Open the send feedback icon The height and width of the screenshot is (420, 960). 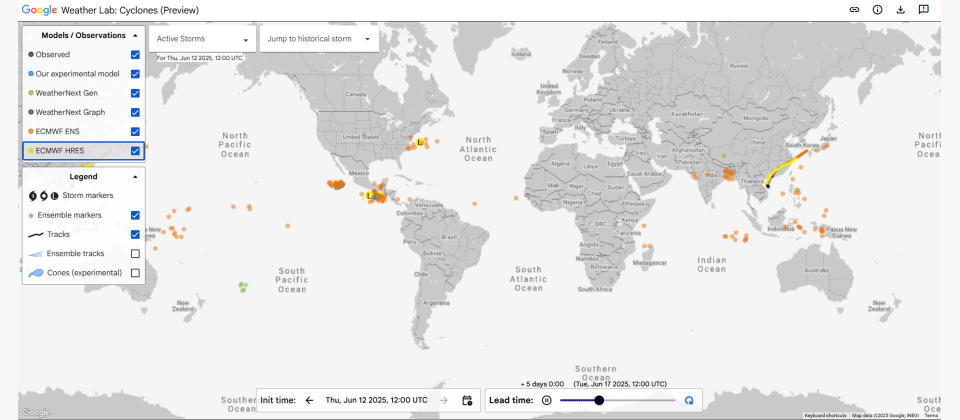[x=923, y=10]
